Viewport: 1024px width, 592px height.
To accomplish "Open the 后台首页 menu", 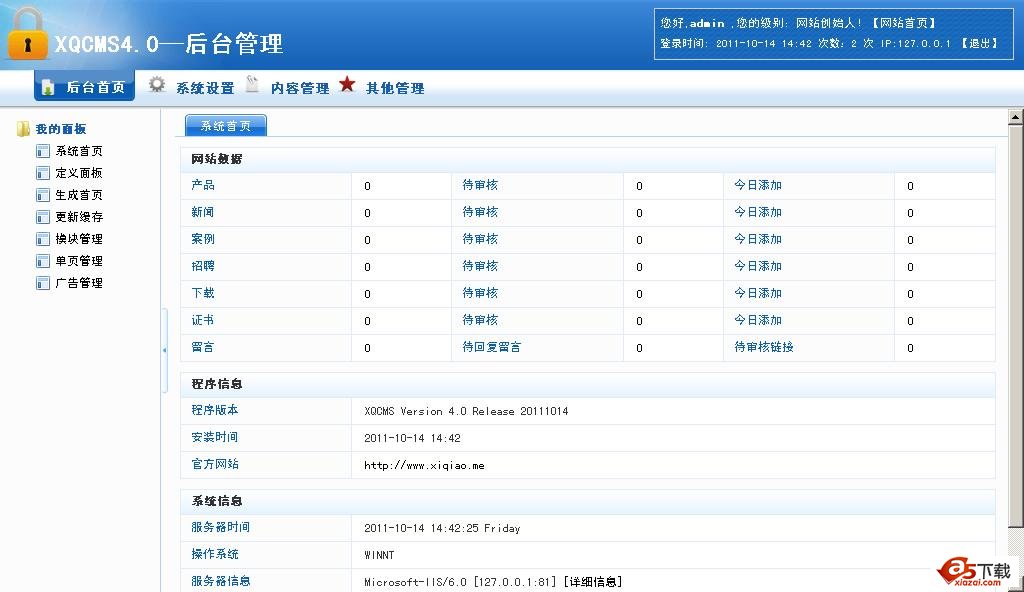I will coord(84,87).
